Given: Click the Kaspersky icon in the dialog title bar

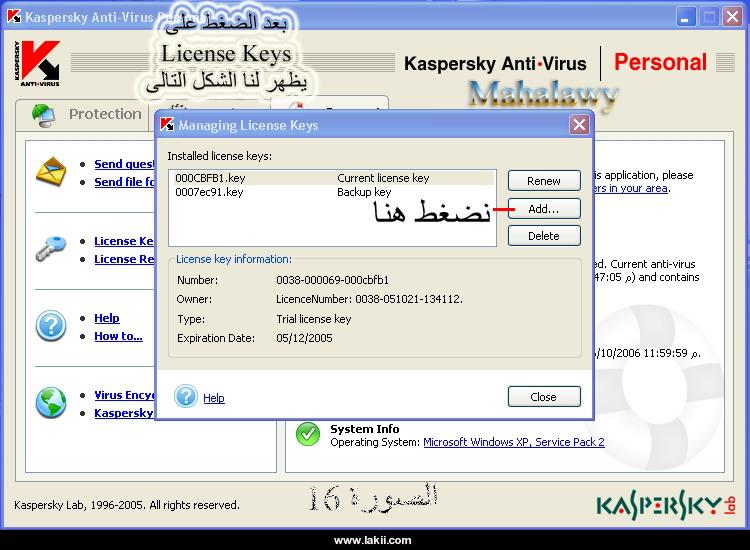Looking at the screenshot, I should point(167,124).
